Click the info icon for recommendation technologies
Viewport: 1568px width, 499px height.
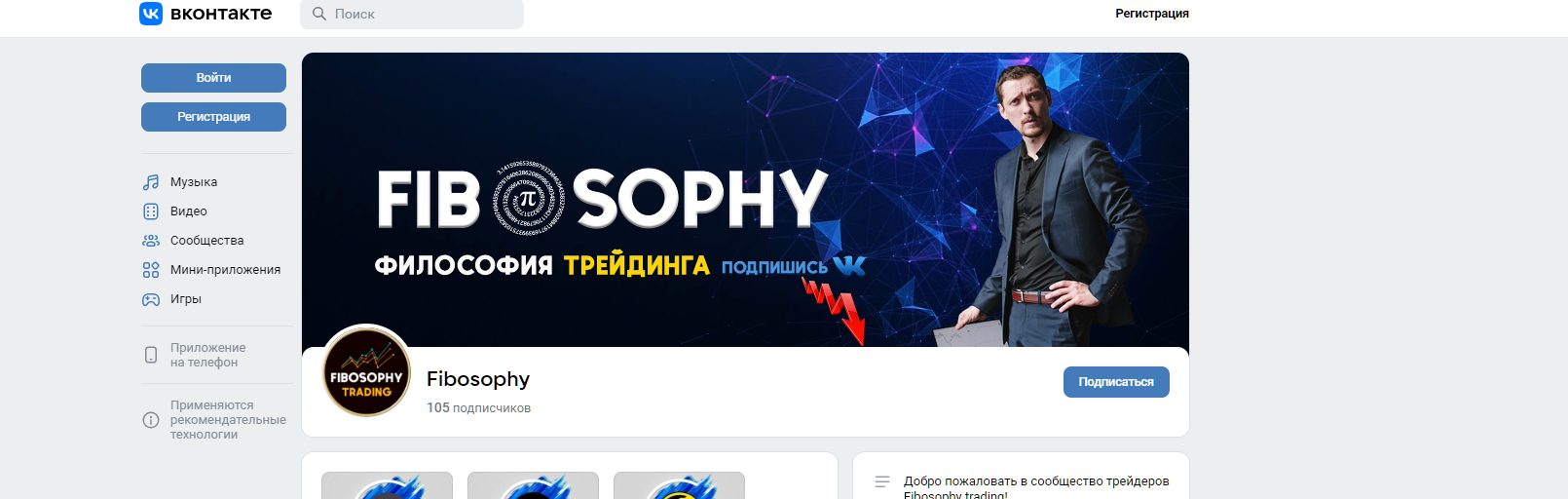(151, 420)
